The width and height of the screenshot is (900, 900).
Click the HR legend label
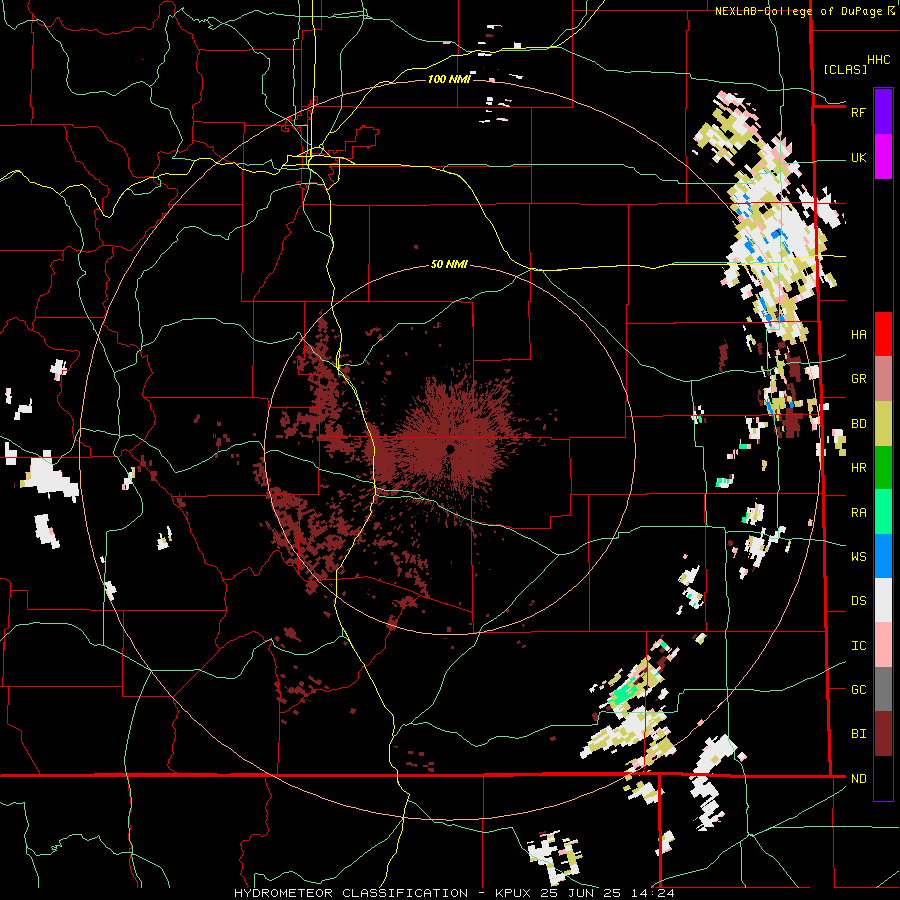[858, 468]
